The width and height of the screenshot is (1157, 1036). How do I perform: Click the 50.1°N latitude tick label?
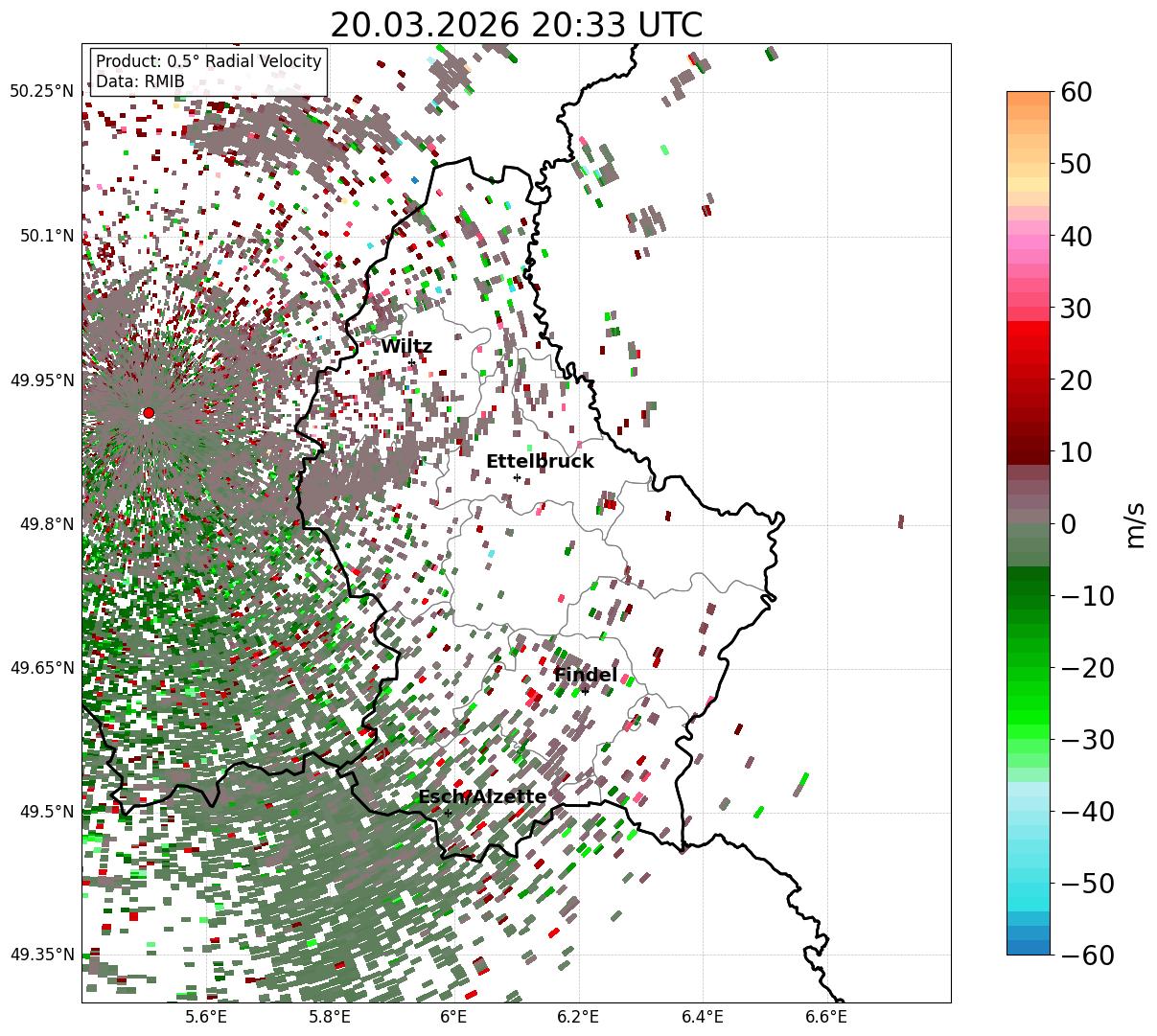pos(46,236)
